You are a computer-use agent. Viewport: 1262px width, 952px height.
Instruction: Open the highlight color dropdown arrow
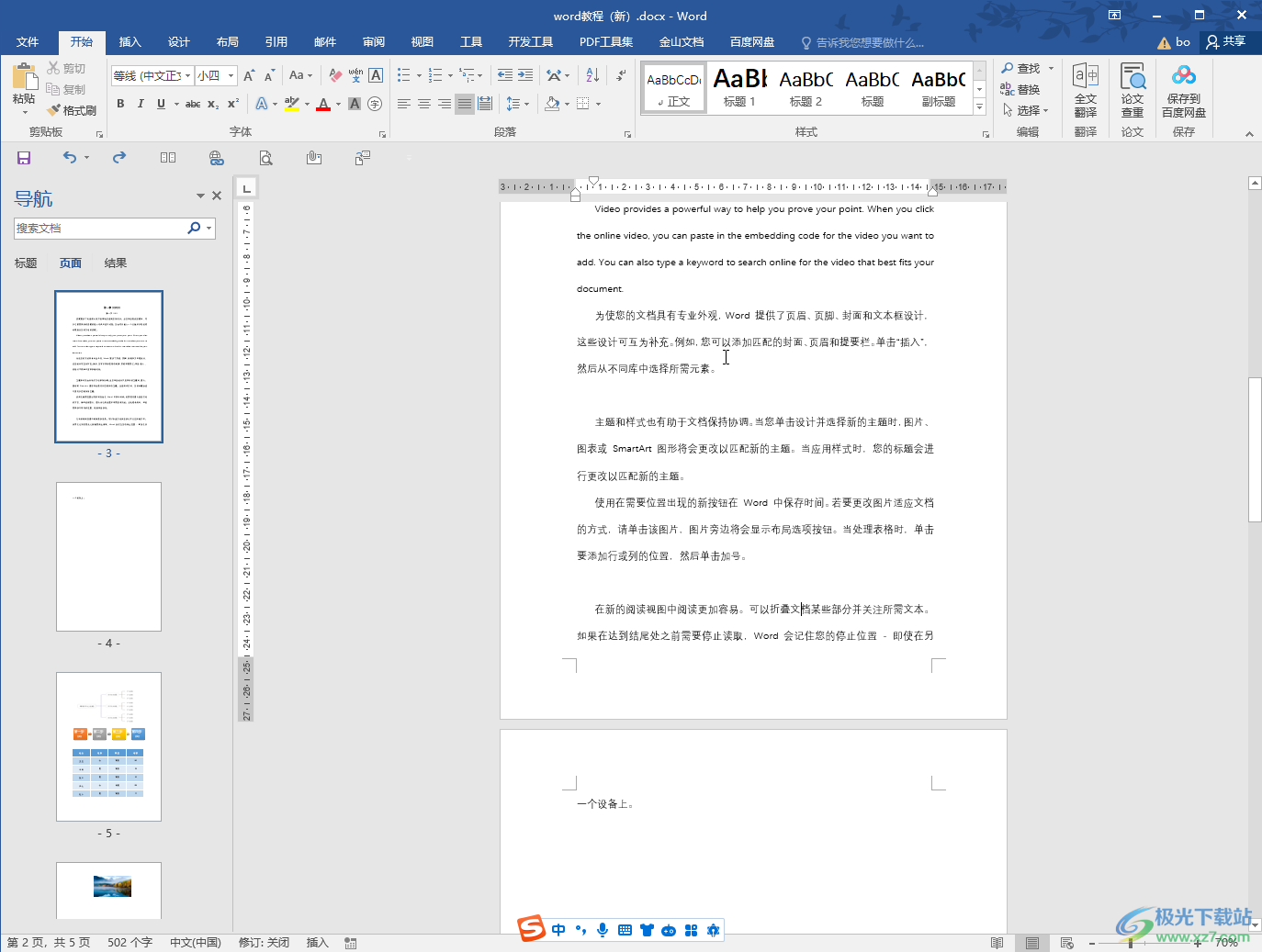click(307, 104)
